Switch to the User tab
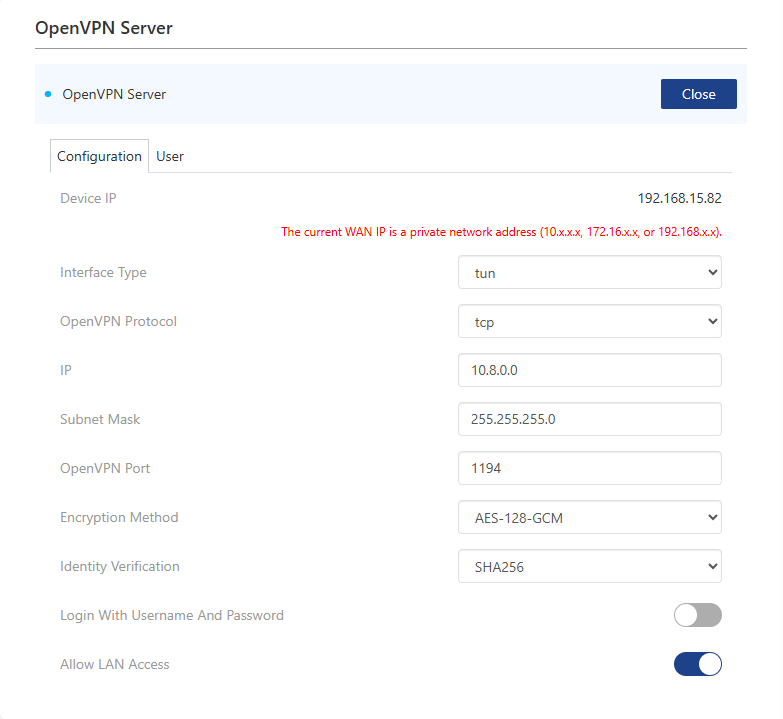The image size is (783, 719). coord(170,156)
